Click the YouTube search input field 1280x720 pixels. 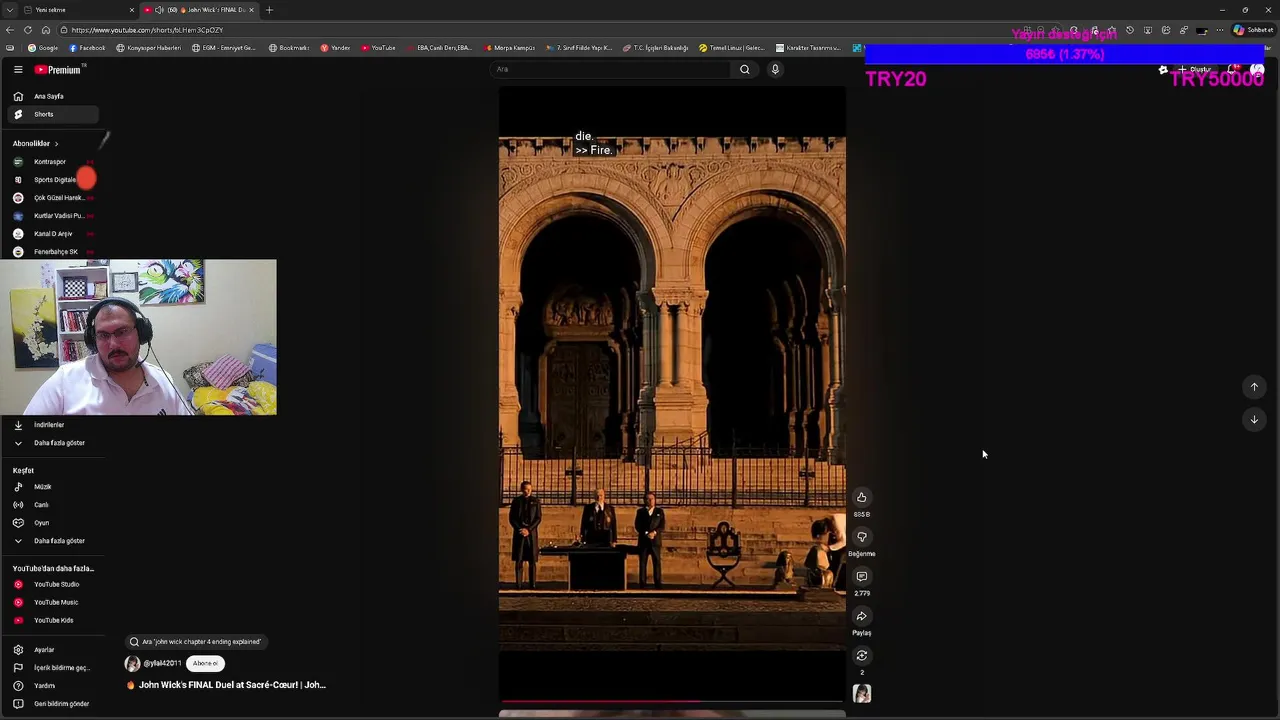(612, 69)
